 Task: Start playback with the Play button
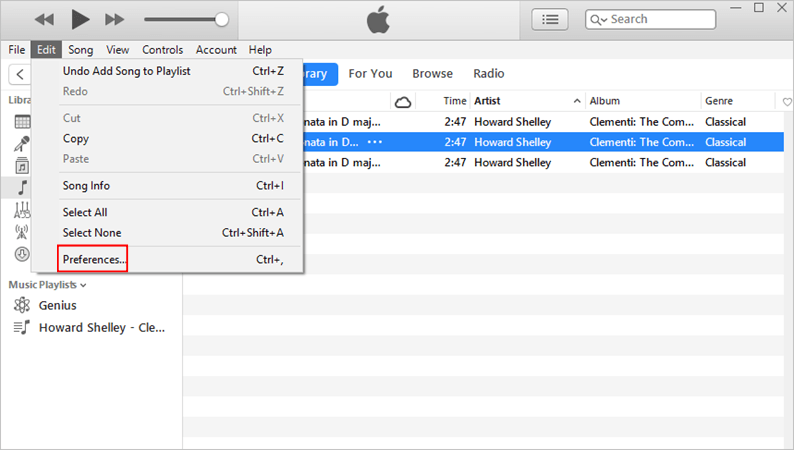[x=80, y=19]
